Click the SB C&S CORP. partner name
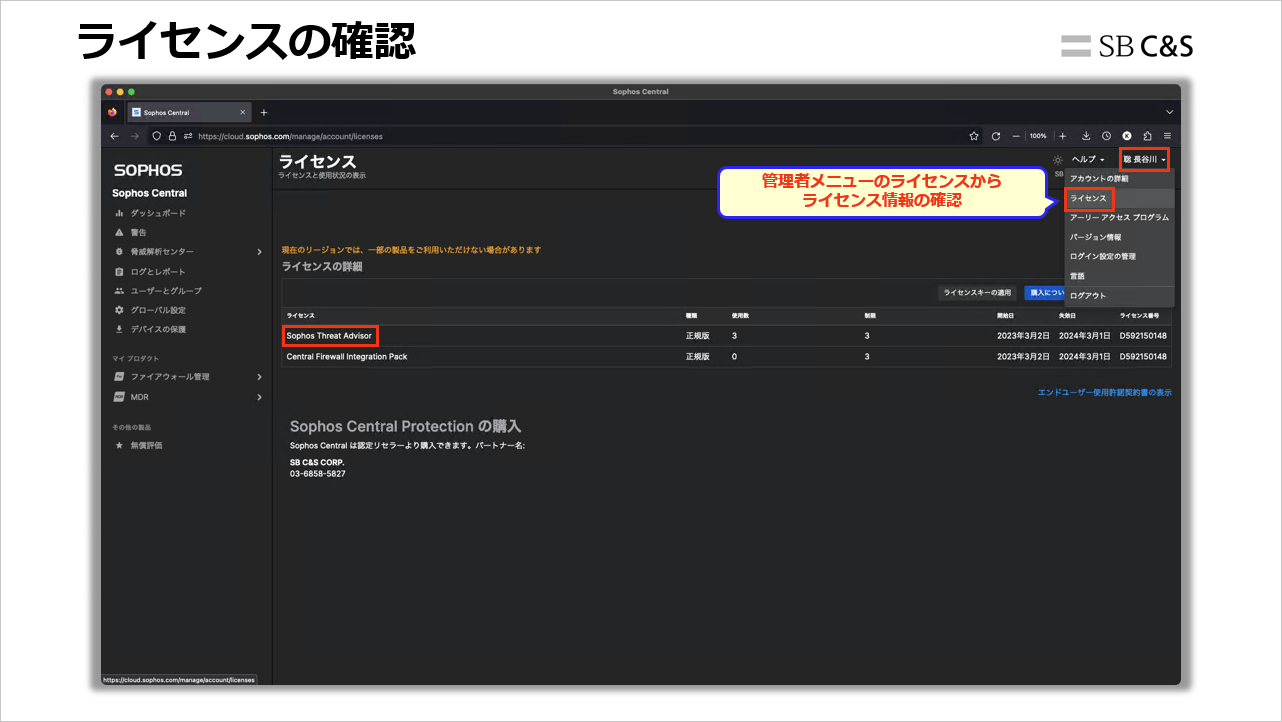 (x=317, y=463)
